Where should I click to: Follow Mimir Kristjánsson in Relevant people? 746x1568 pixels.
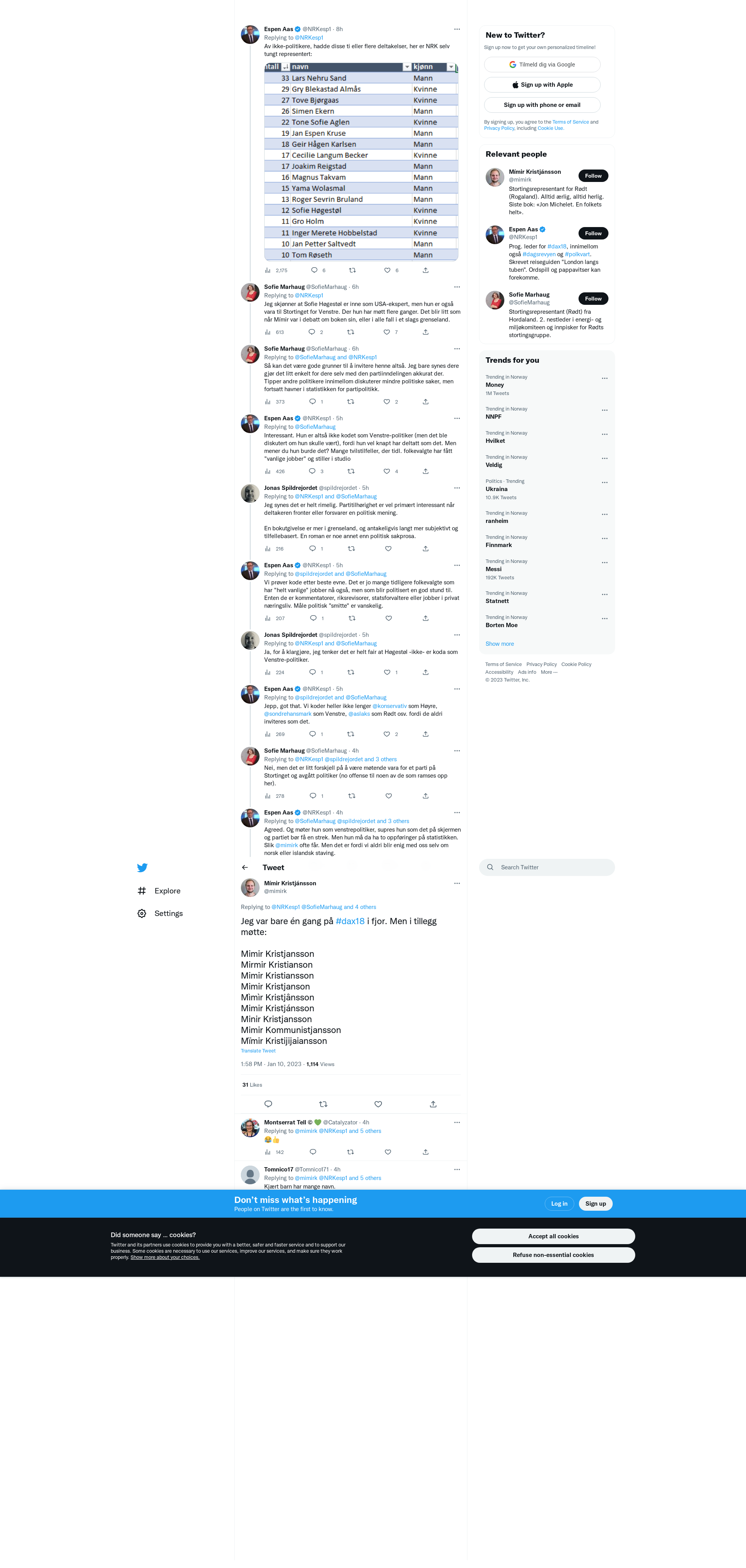593,176
